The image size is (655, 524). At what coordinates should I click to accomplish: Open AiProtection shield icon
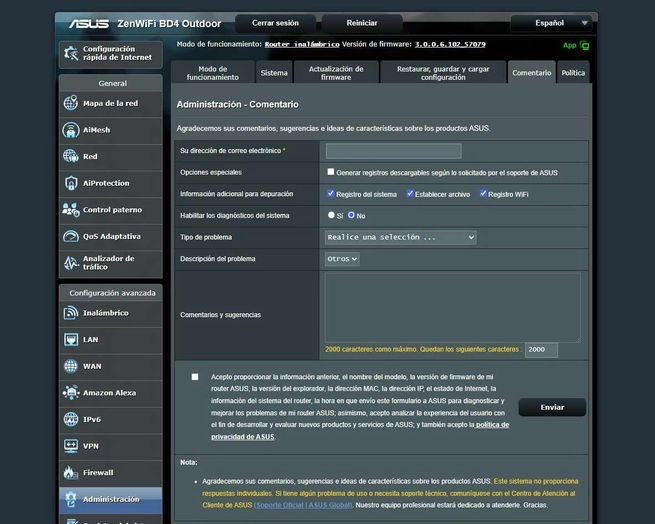(x=70, y=183)
